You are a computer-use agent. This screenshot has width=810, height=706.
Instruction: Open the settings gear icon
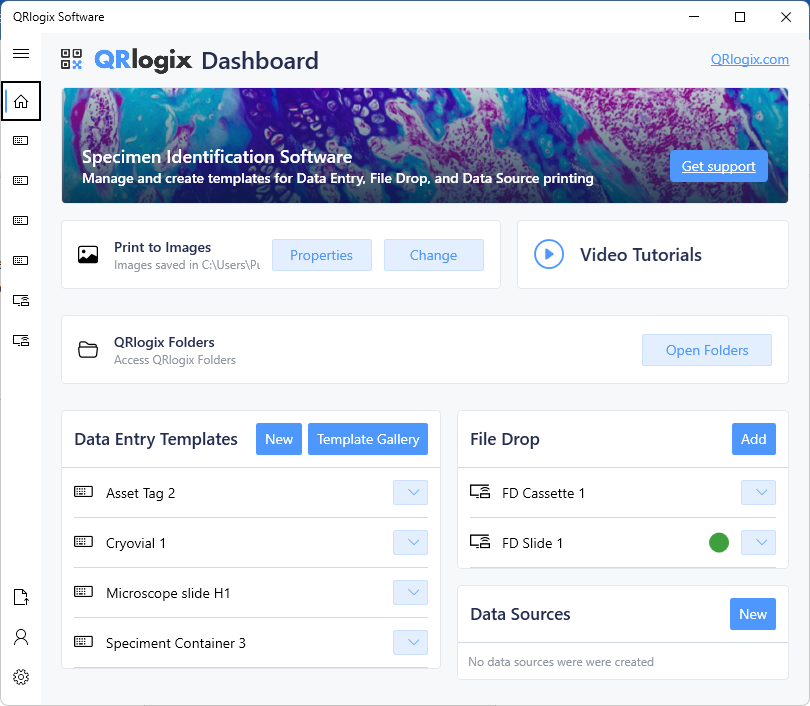coord(21,677)
